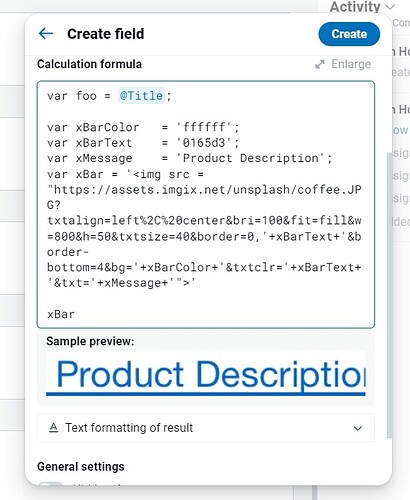Click the Product Description sample preview image

206,373
